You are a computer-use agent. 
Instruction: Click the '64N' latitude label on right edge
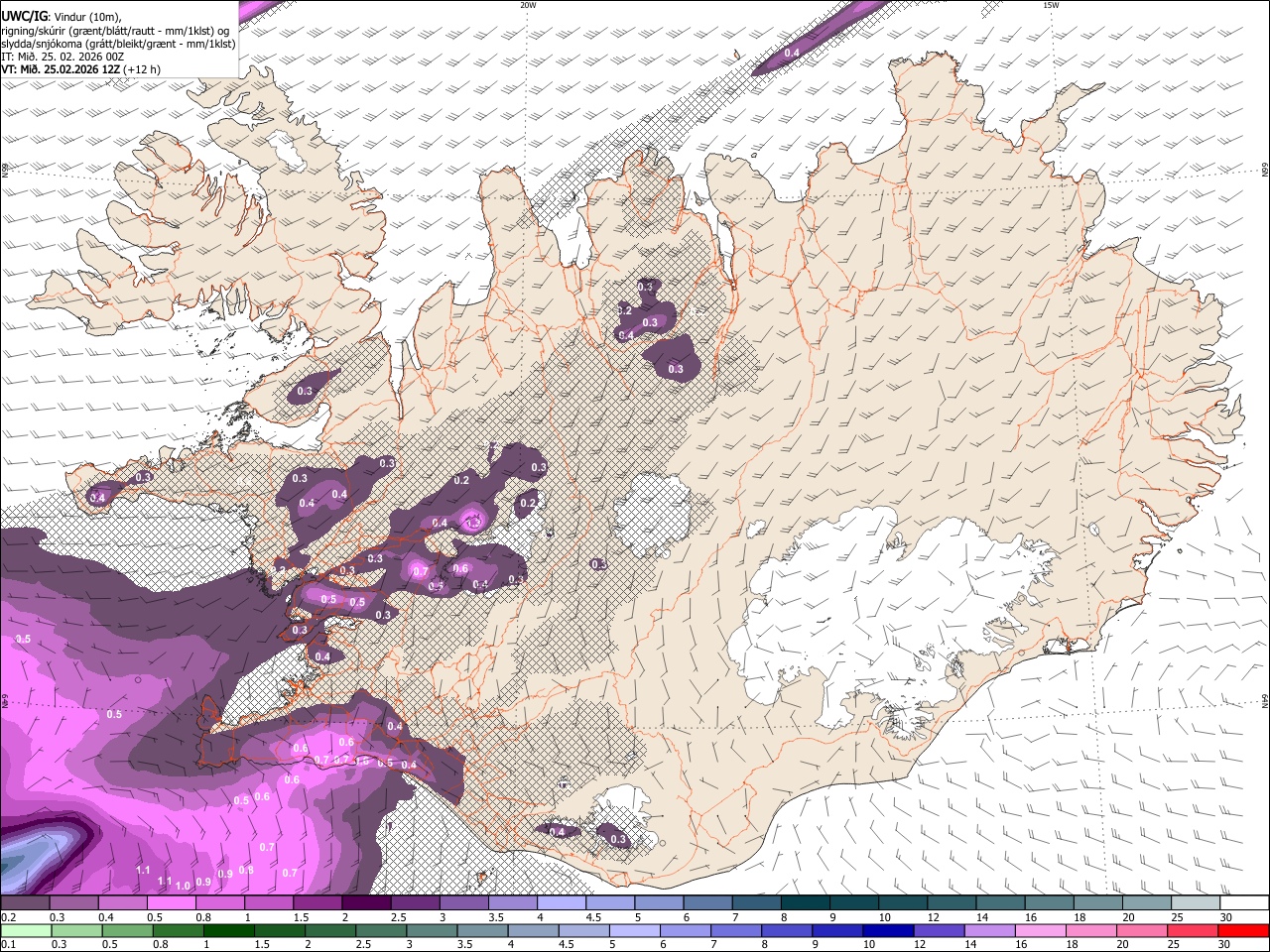tap(1265, 701)
